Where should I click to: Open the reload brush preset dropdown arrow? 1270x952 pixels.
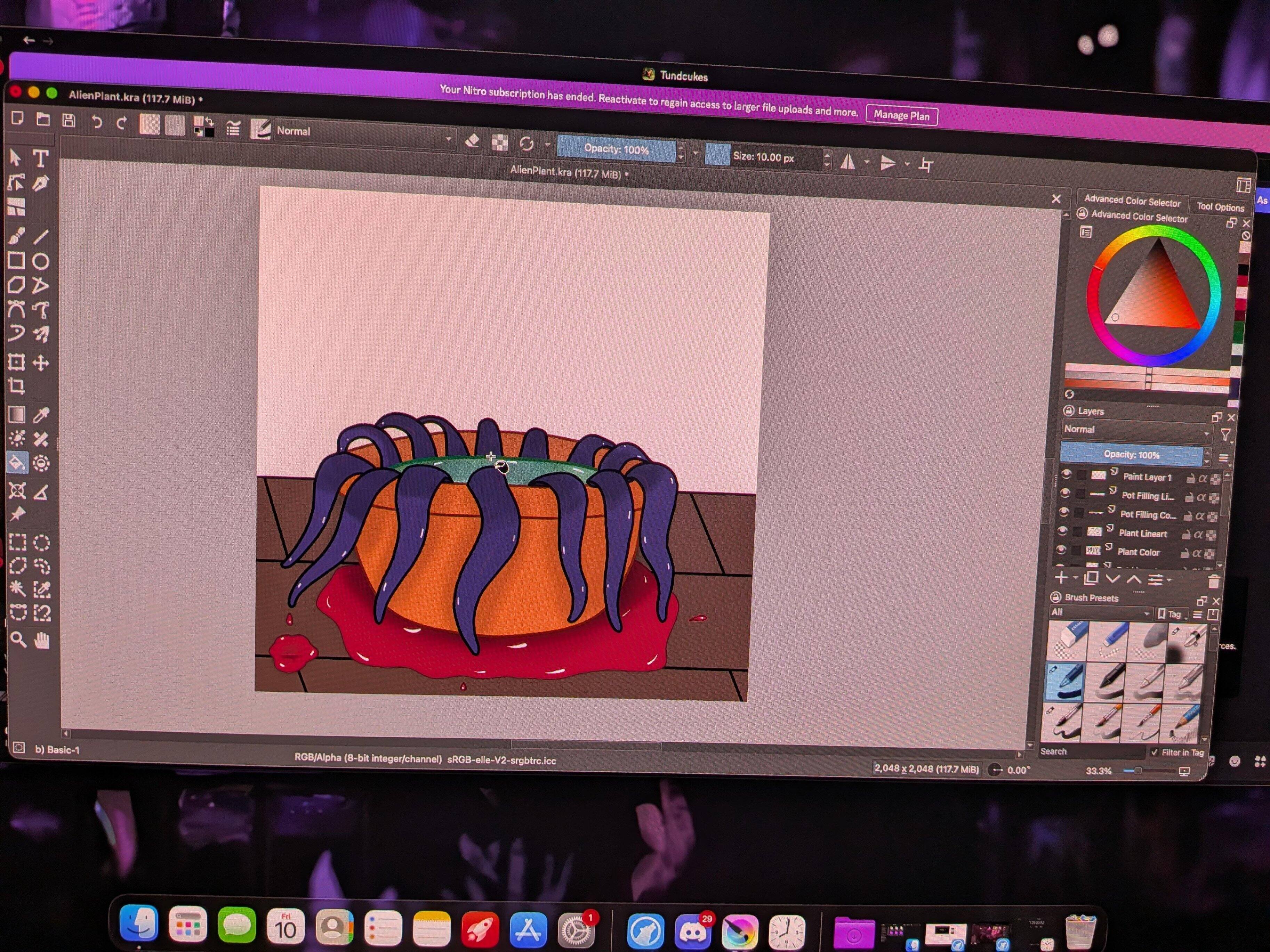[x=547, y=144]
